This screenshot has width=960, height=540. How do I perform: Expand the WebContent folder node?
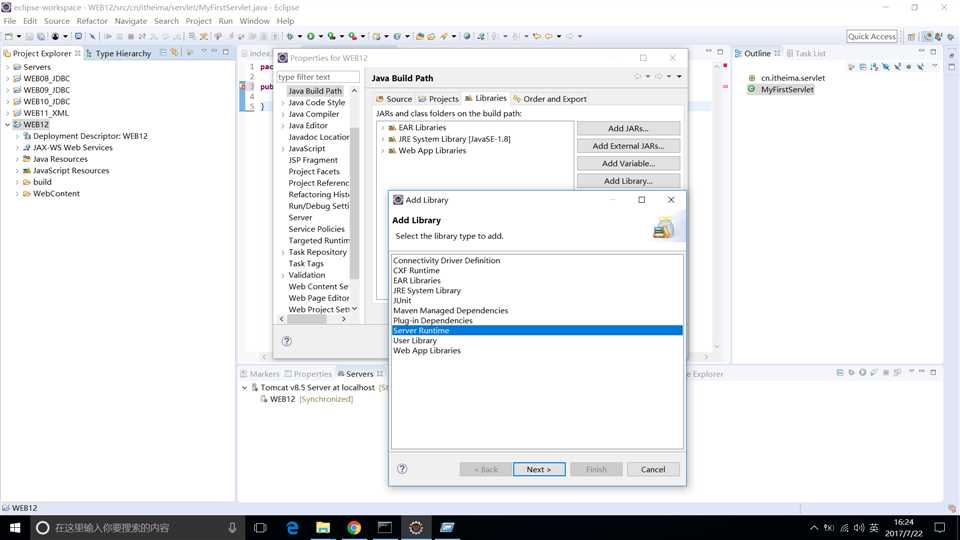tap(17, 193)
